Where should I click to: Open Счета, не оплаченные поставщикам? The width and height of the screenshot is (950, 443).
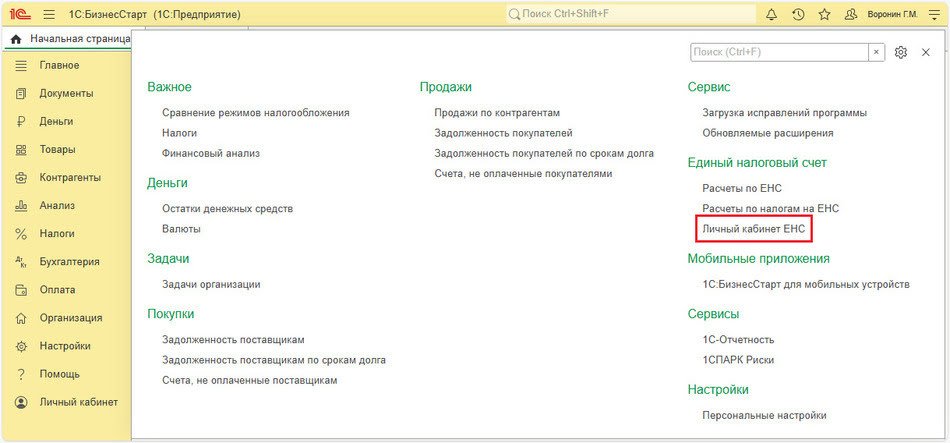point(250,381)
